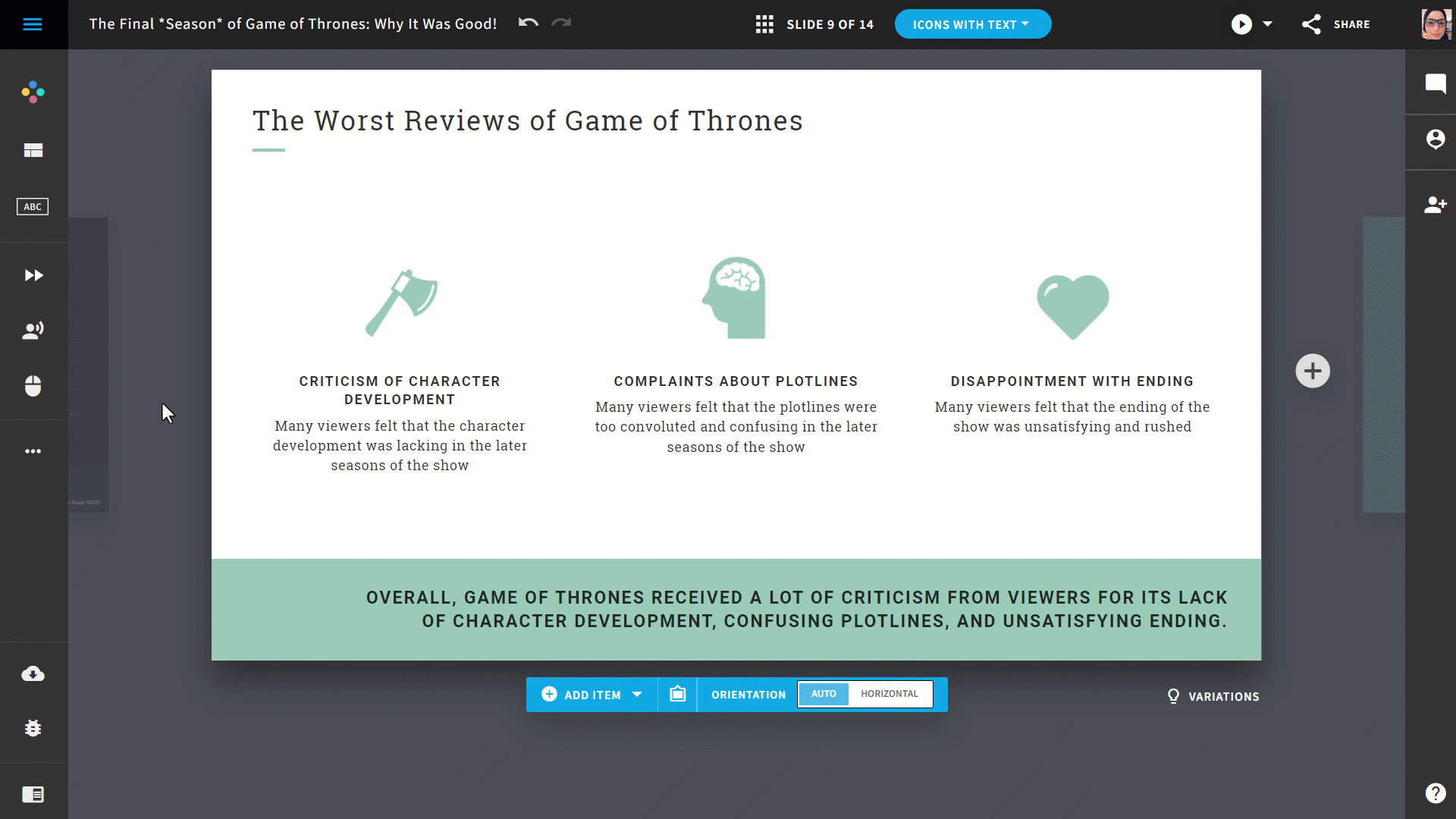Edit the 'Criticism of Character Development' heading
Screen dimensions: 1456x819
click(x=400, y=391)
